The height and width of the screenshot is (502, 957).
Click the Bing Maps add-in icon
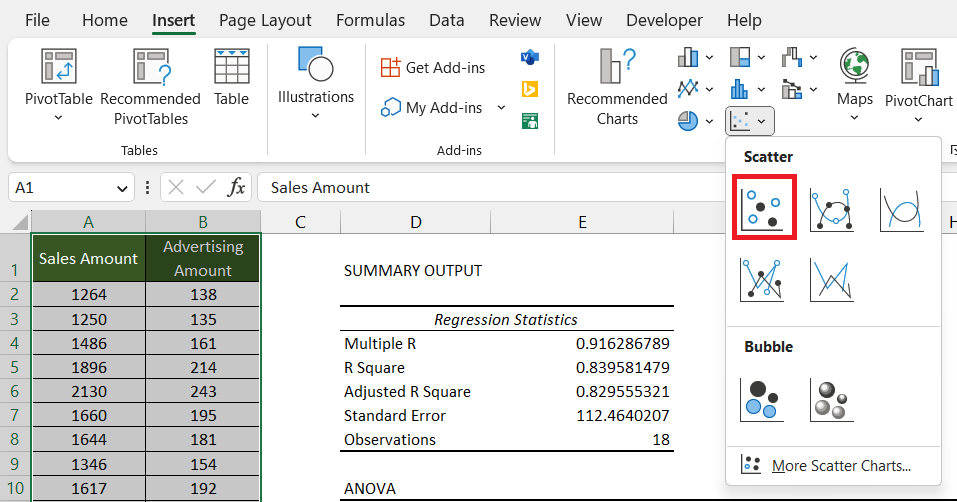(530, 89)
